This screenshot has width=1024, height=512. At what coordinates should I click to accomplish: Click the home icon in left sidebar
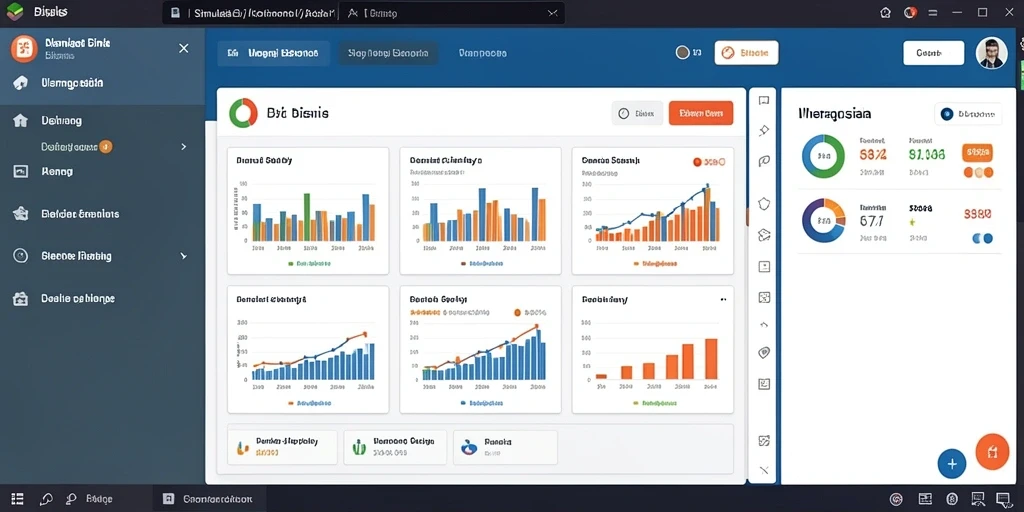[x=21, y=121]
